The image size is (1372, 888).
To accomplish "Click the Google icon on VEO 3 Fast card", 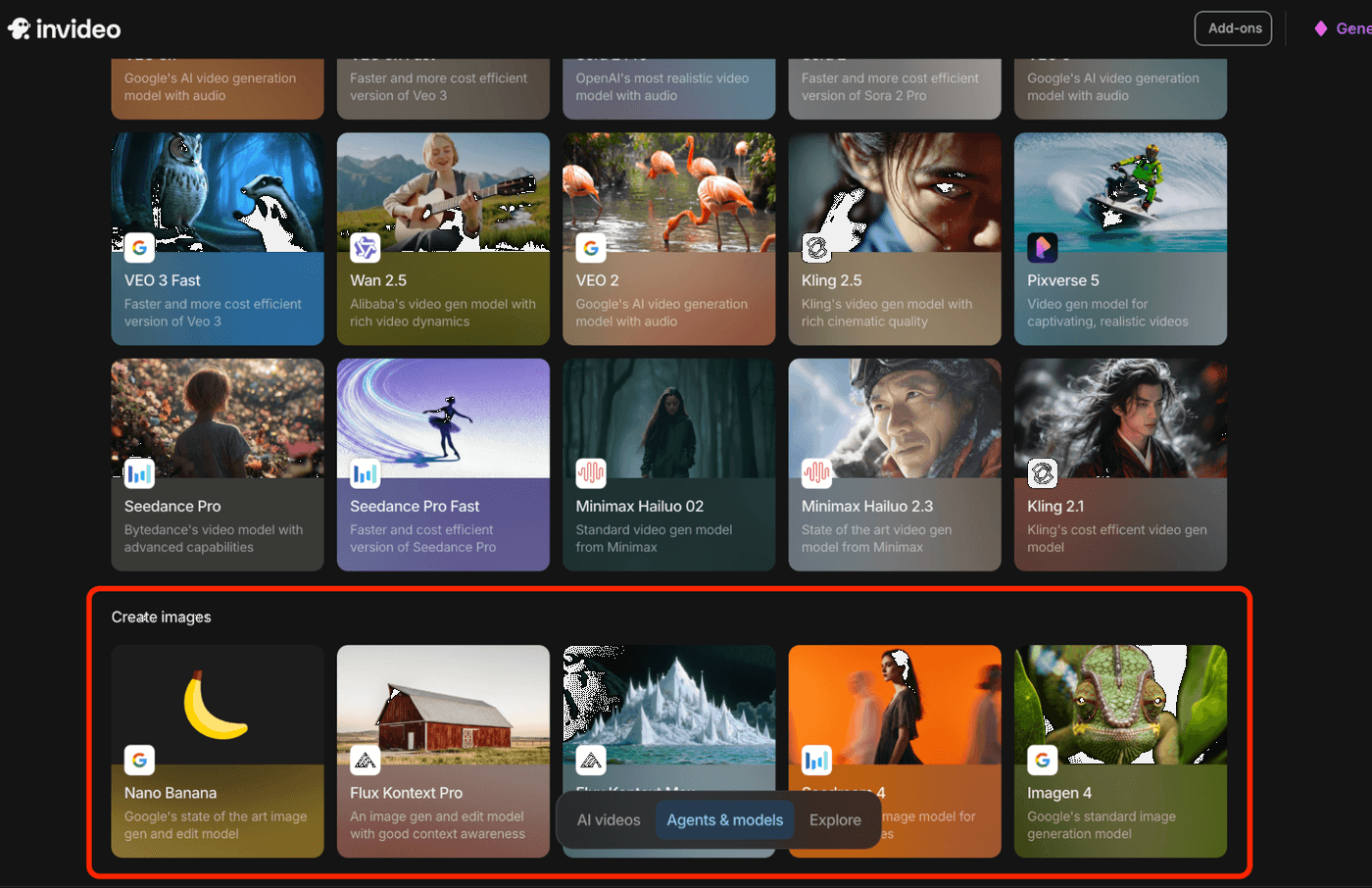I will click(x=139, y=248).
